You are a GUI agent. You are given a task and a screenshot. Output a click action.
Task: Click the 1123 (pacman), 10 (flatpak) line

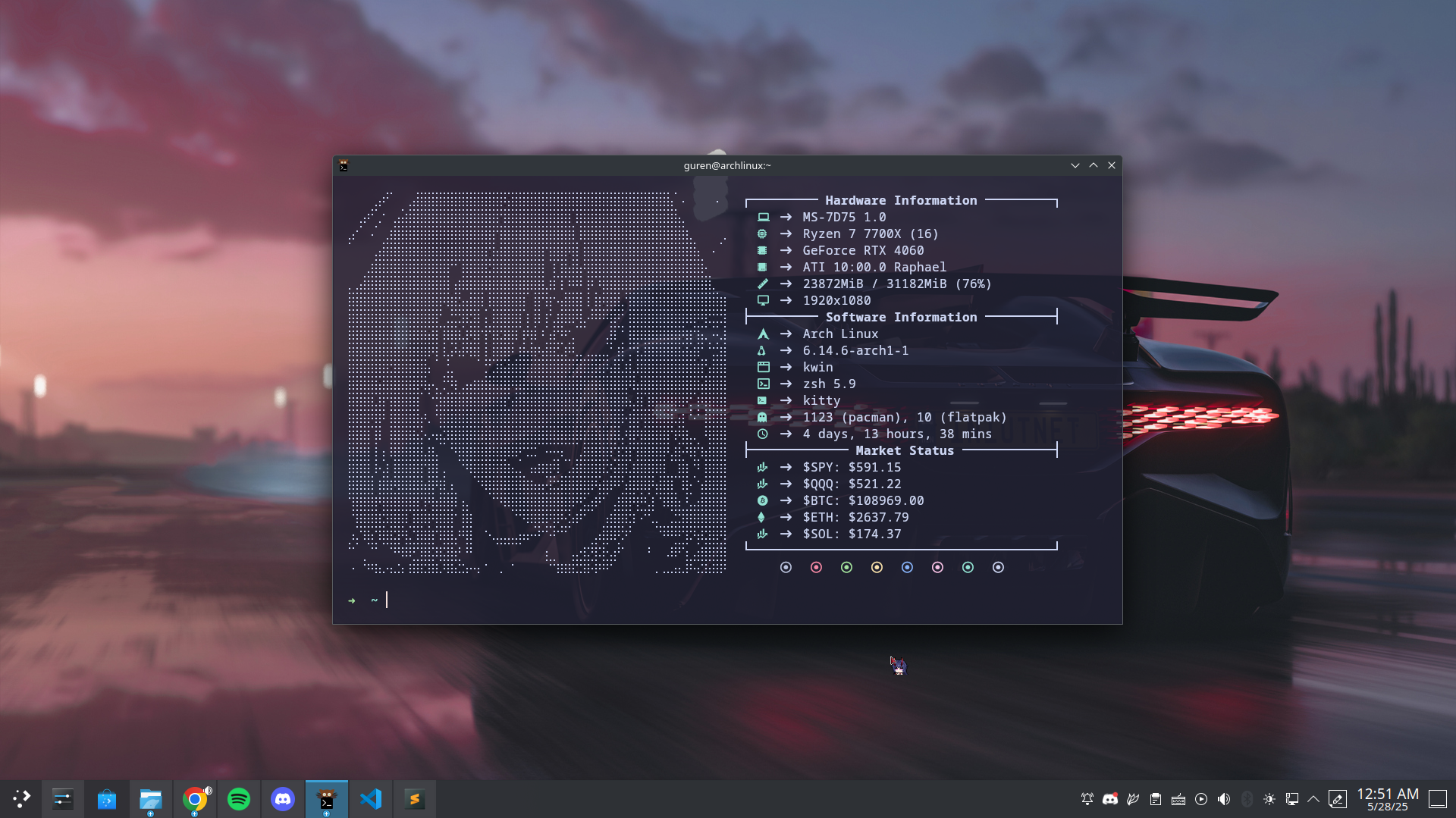905,417
